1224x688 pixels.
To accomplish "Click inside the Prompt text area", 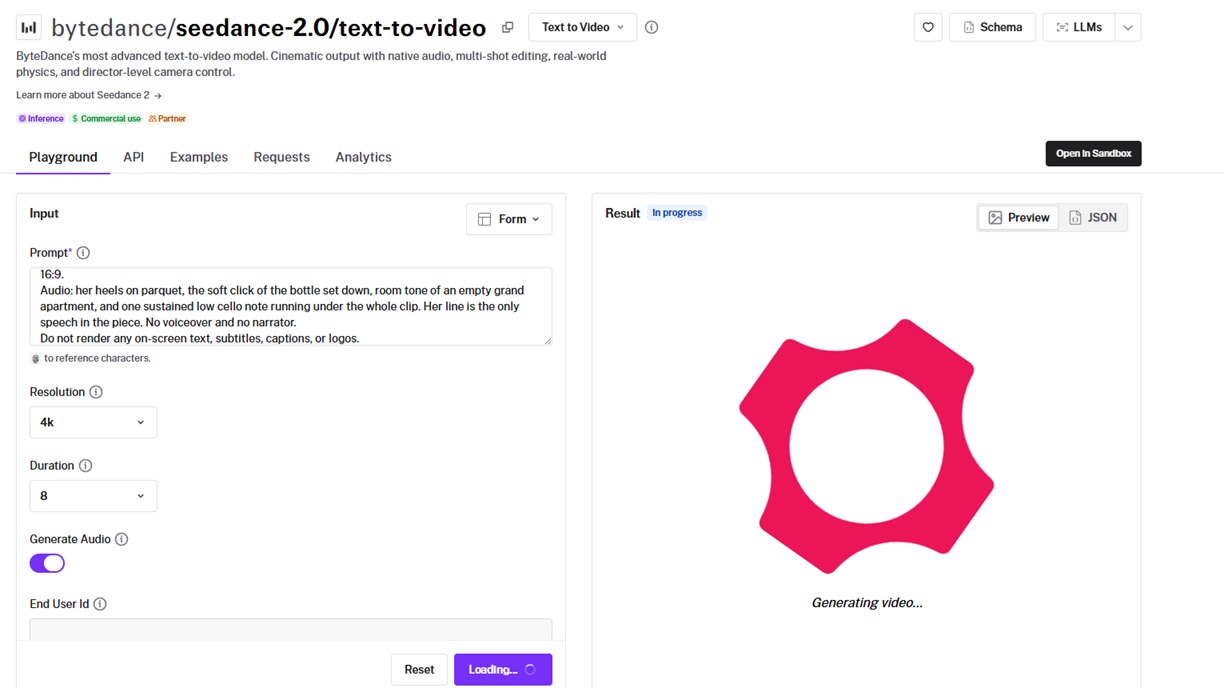I will pyautogui.click(x=291, y=306).
